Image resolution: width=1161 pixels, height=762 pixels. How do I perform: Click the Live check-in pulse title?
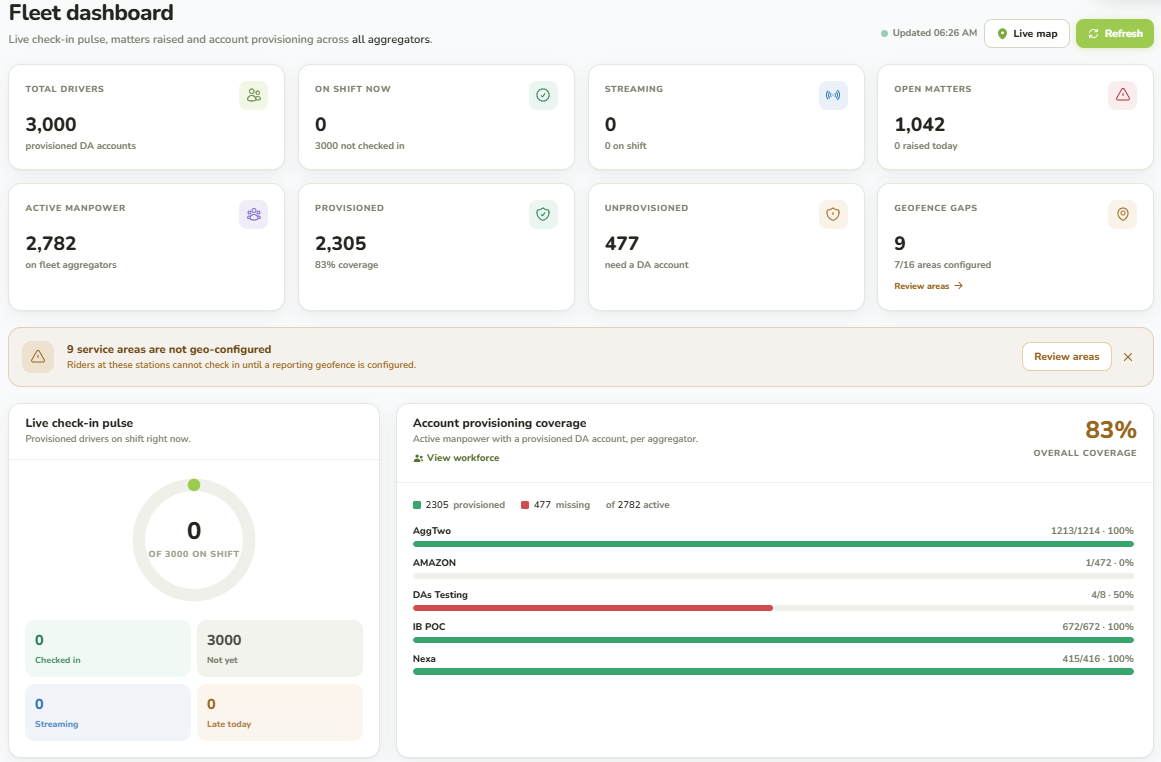(79, 423)
